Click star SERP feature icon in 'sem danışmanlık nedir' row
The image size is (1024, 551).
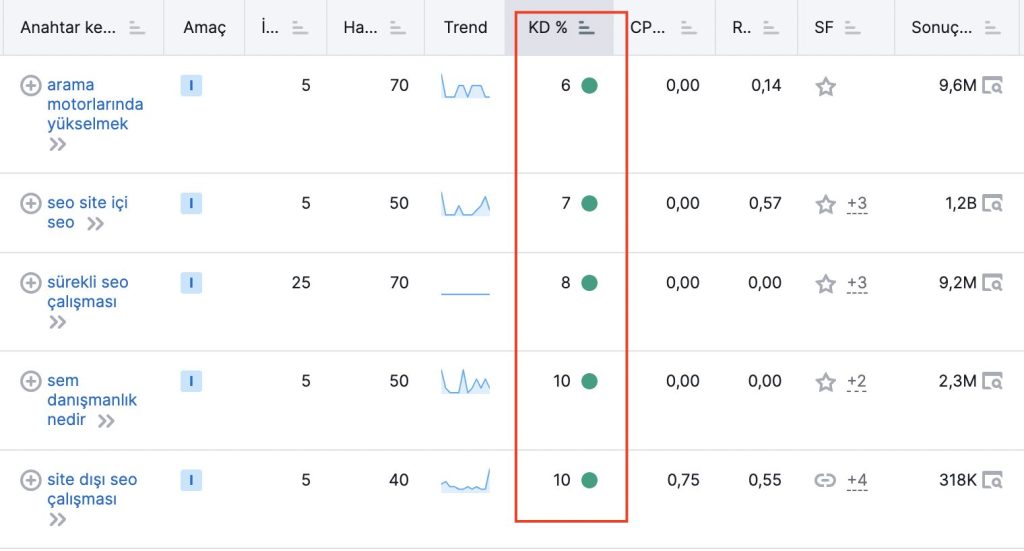pyautogui.click(x=825, y=382)
